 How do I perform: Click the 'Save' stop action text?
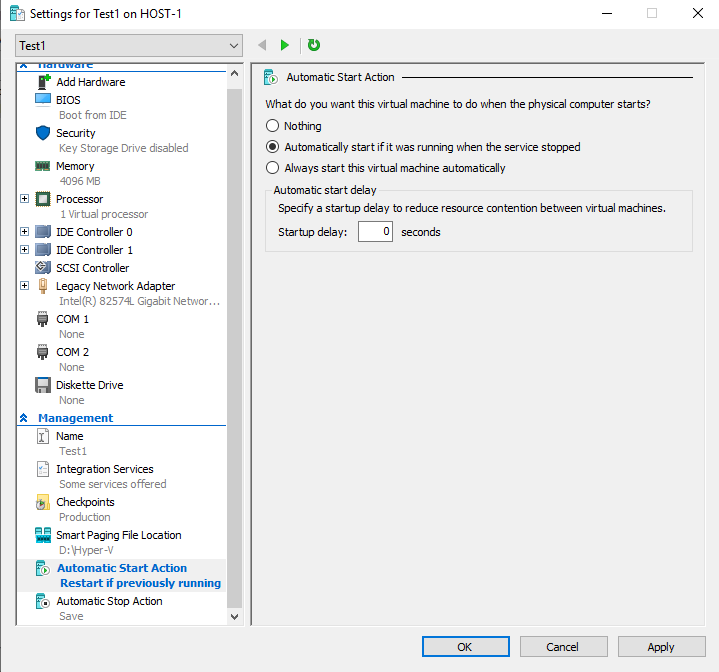point(71,616)
